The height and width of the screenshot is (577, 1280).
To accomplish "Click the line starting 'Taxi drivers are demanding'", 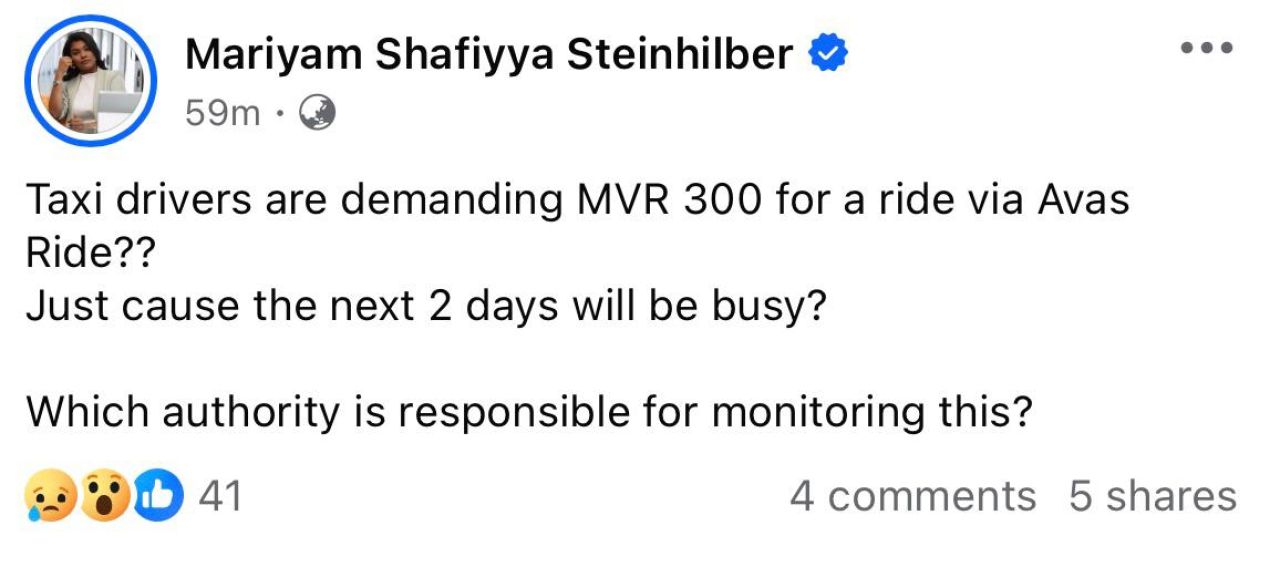I will coord(577,201).
